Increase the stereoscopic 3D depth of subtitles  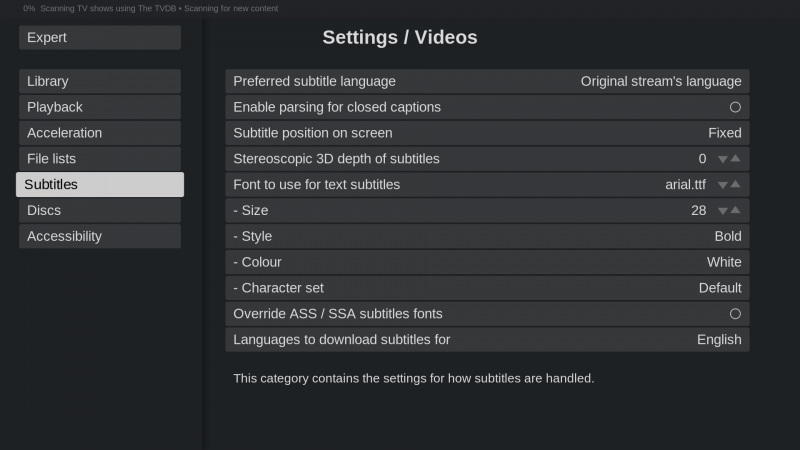[x=736, y=159]
